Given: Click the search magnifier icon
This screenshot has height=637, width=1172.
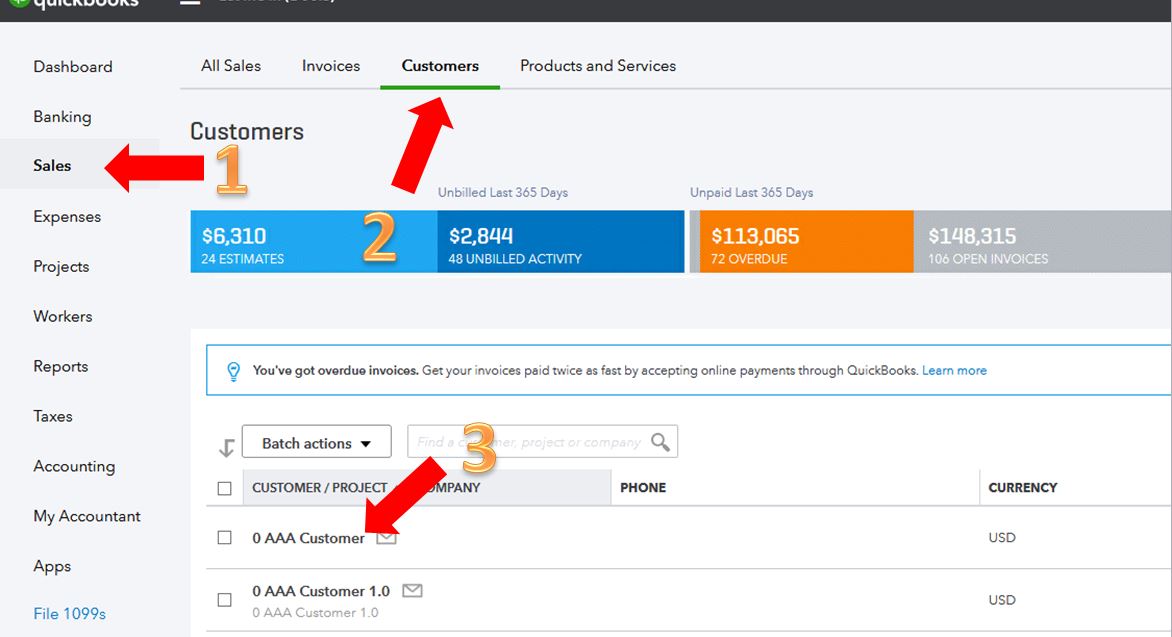Looking at the screenshot, I should click(660, 442).
